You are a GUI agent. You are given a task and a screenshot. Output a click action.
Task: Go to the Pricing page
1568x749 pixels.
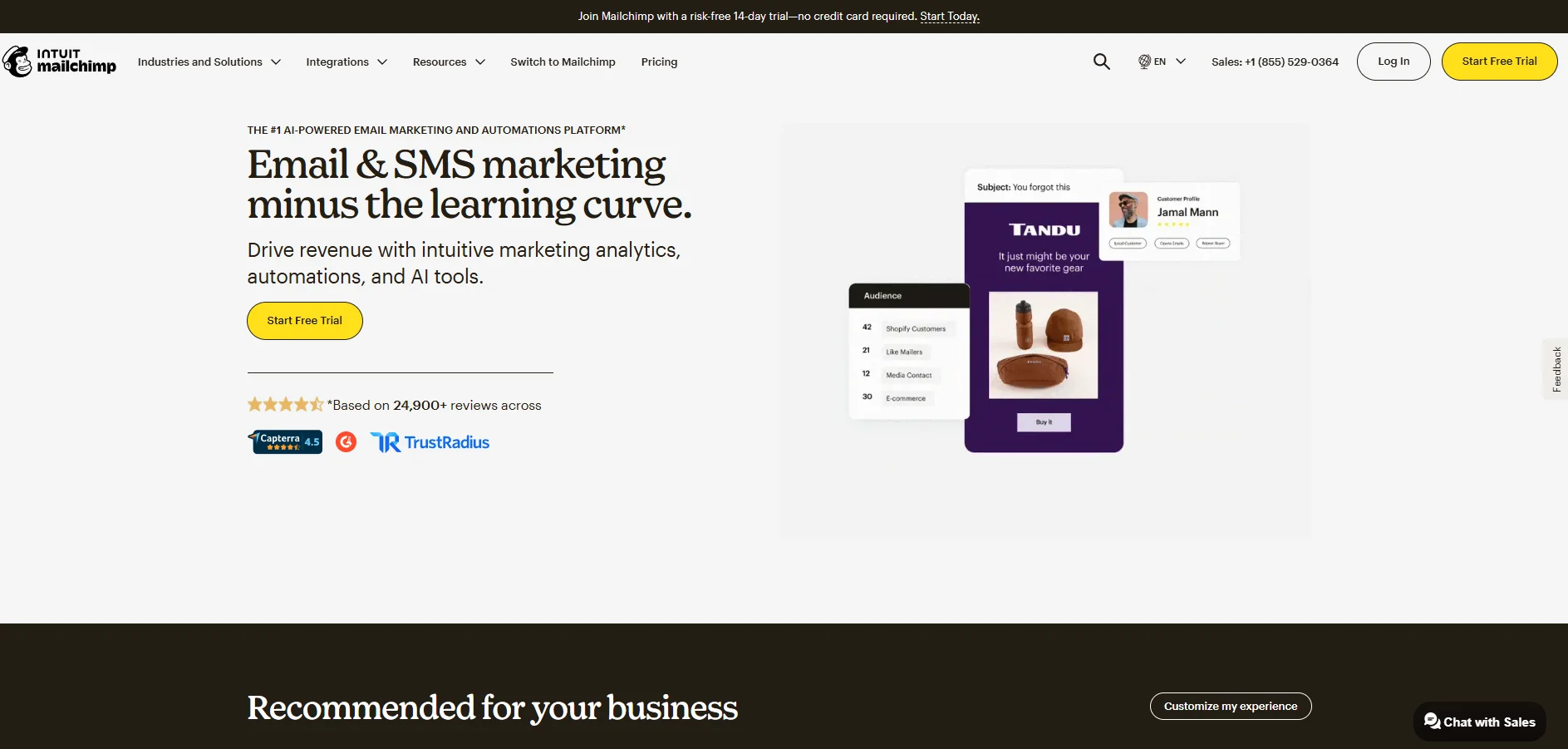tap(659, 62)
